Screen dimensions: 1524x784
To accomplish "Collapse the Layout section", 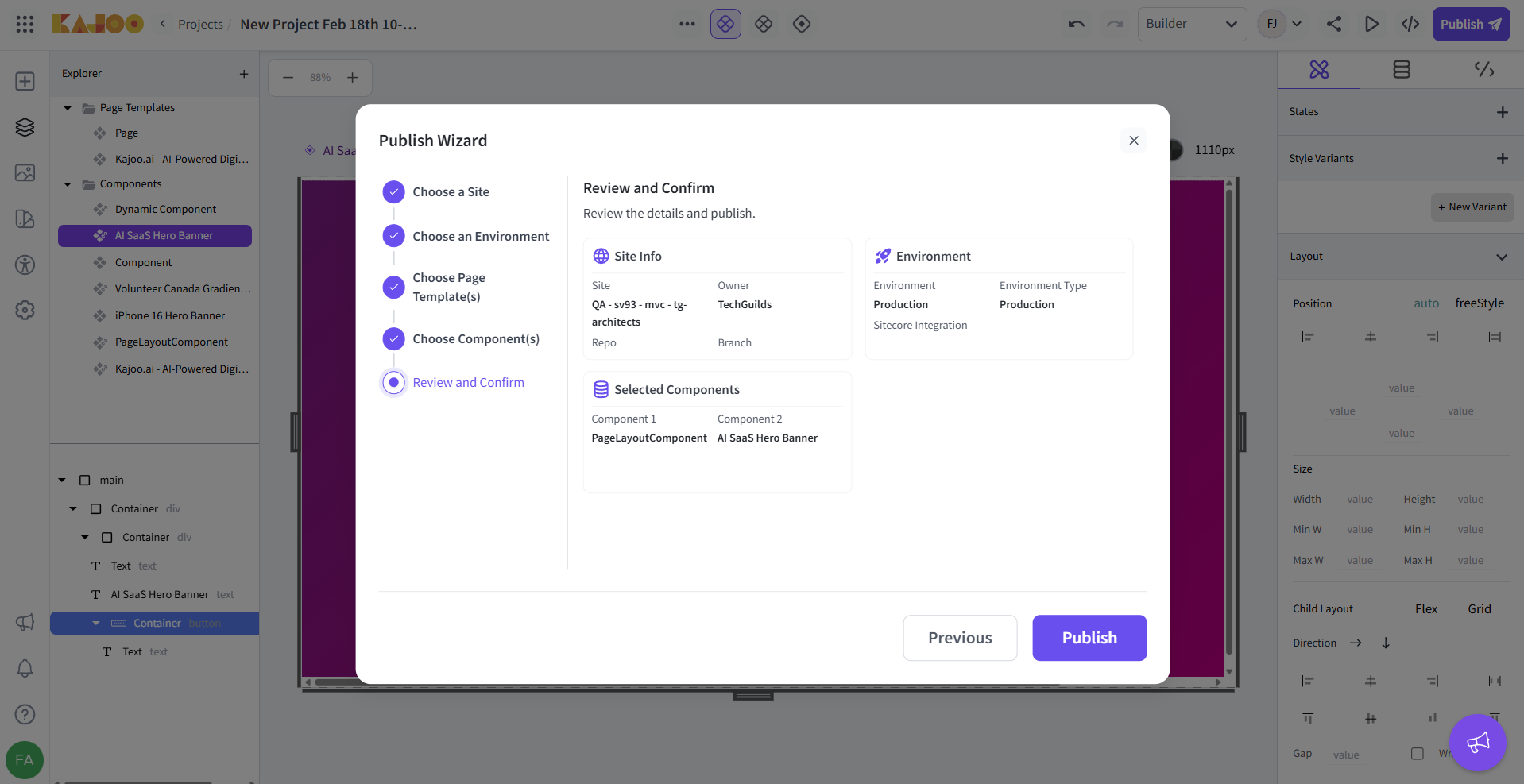I will coord(1501,257).
